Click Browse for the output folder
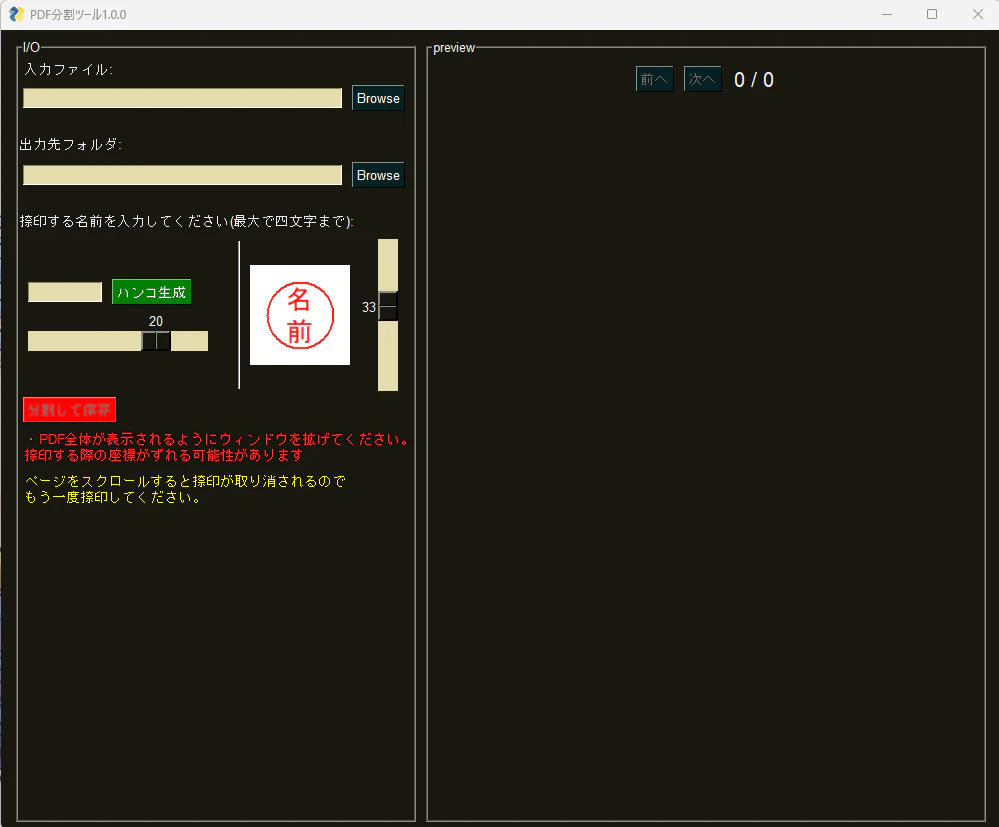This screenshot has width=999, height=827. [x=378, y=175]
